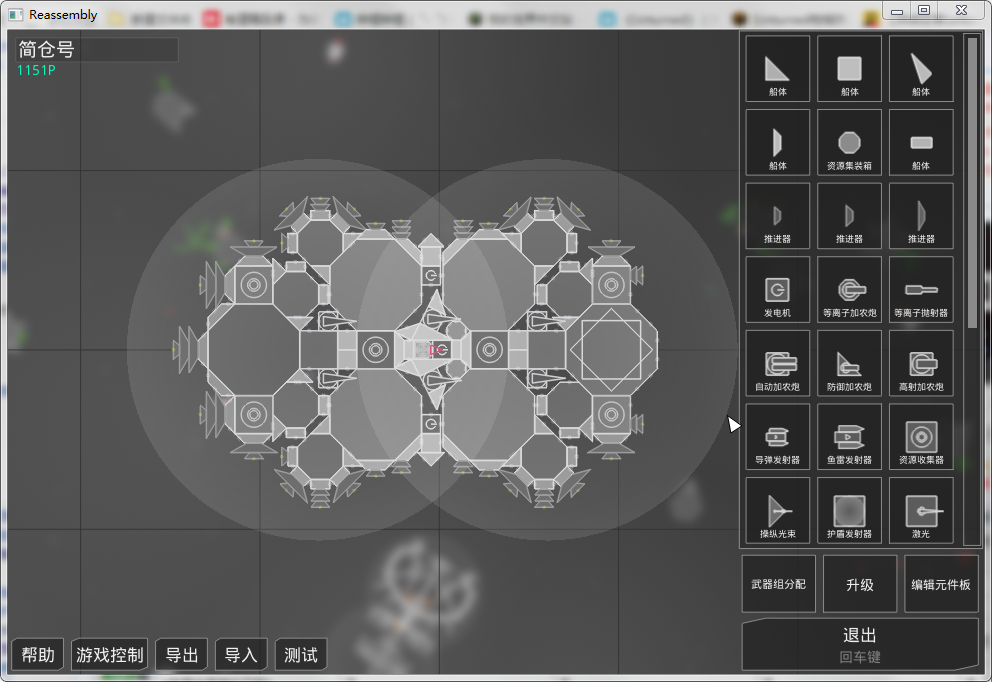Open the 游戏控制 menu
The height and width of the screenshot is (682, 992).
pyautogui.click(x=110, y=655)
